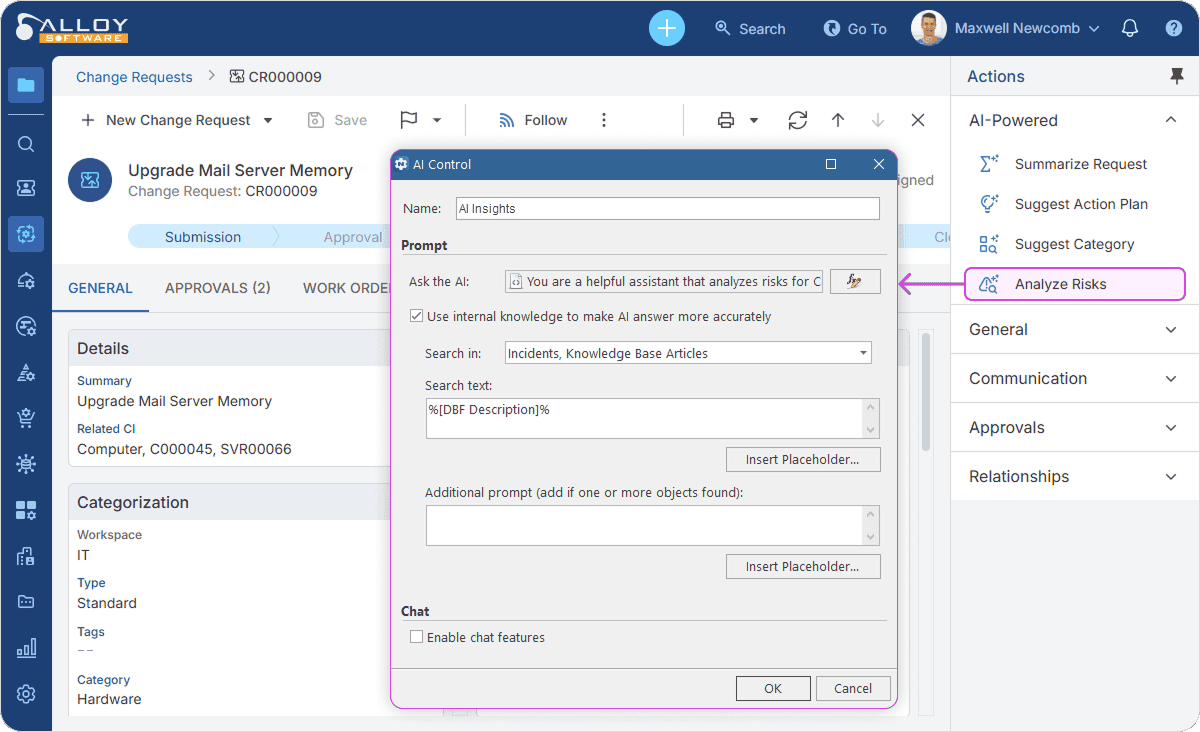Pin the Actions panel
1200x732 pixels.
coord(1176,76)
